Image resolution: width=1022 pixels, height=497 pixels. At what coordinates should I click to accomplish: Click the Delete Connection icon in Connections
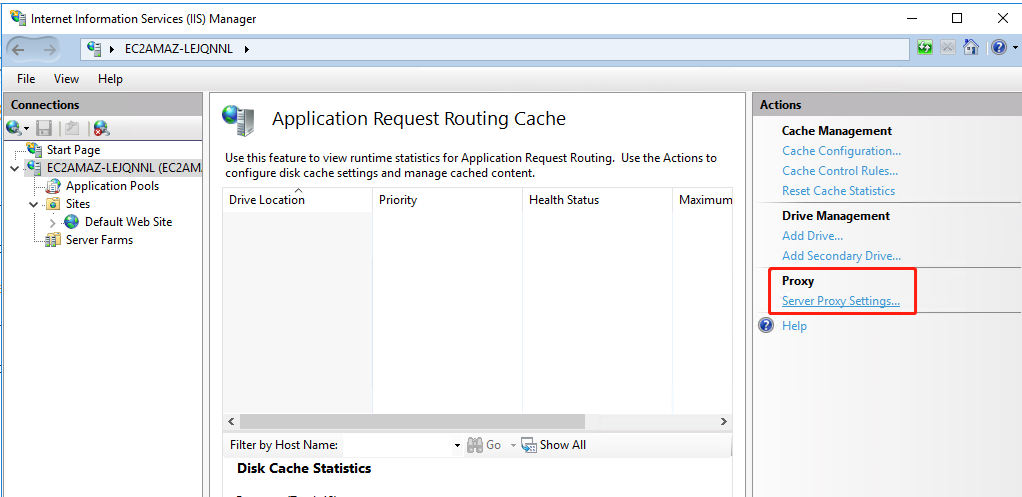coord(101,128)
